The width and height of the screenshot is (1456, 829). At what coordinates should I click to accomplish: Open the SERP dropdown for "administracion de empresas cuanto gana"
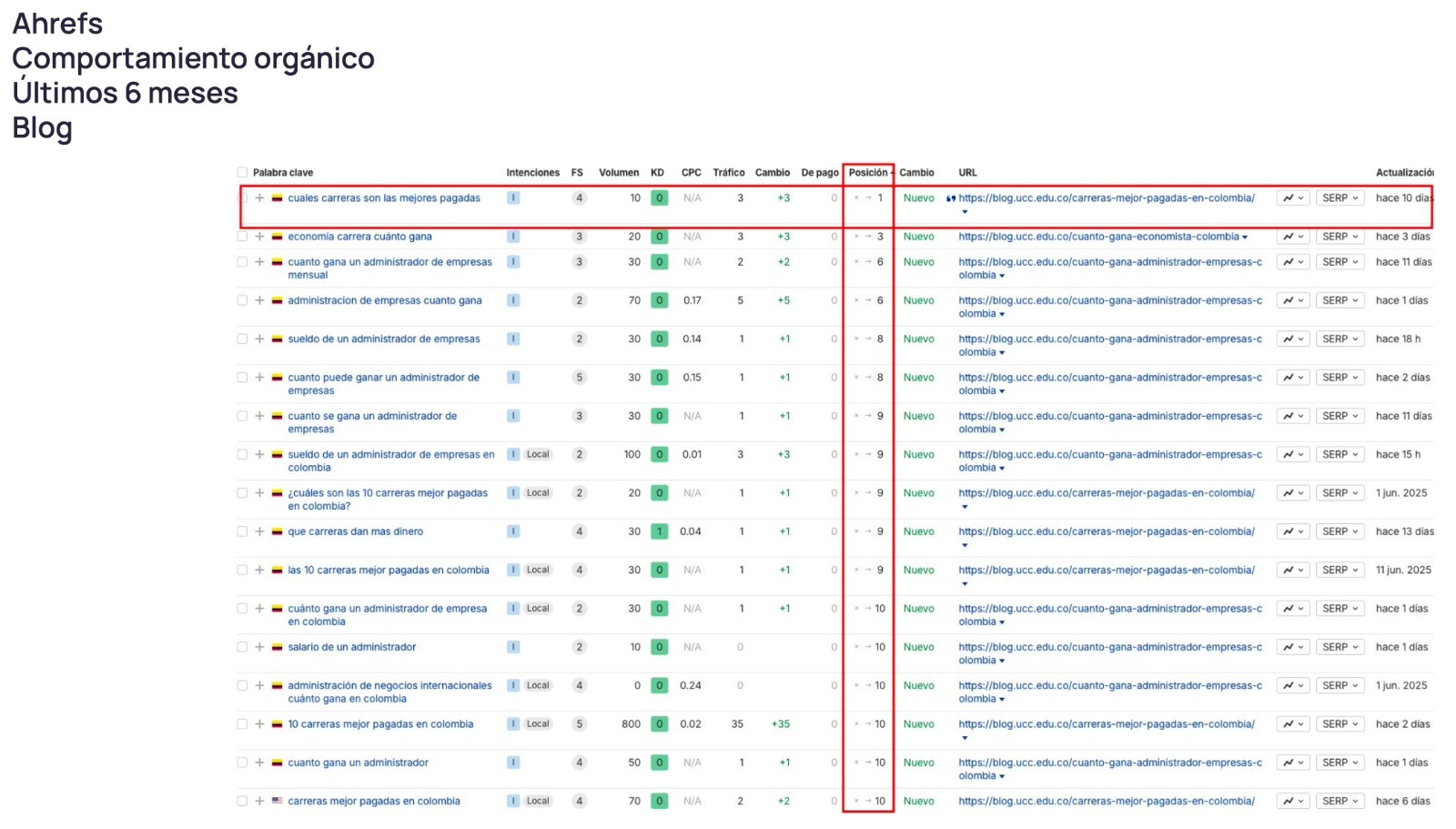pos(1340,300)
